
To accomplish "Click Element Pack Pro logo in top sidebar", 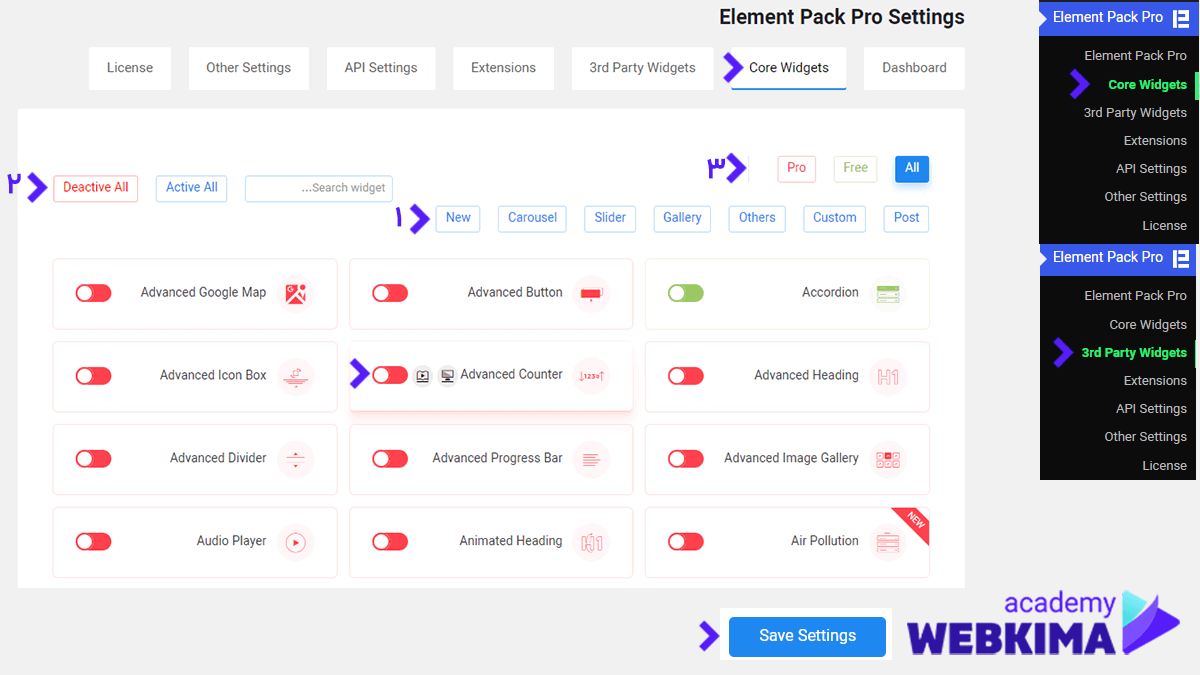I will [x=1181, y=17].
